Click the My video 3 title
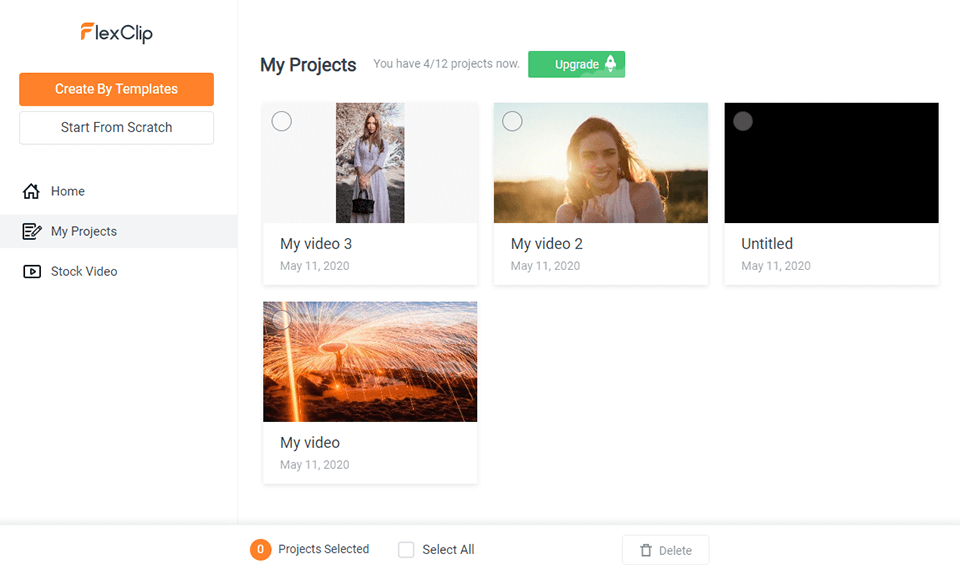This screenshot has width=960, height=574. coord(316,243)
